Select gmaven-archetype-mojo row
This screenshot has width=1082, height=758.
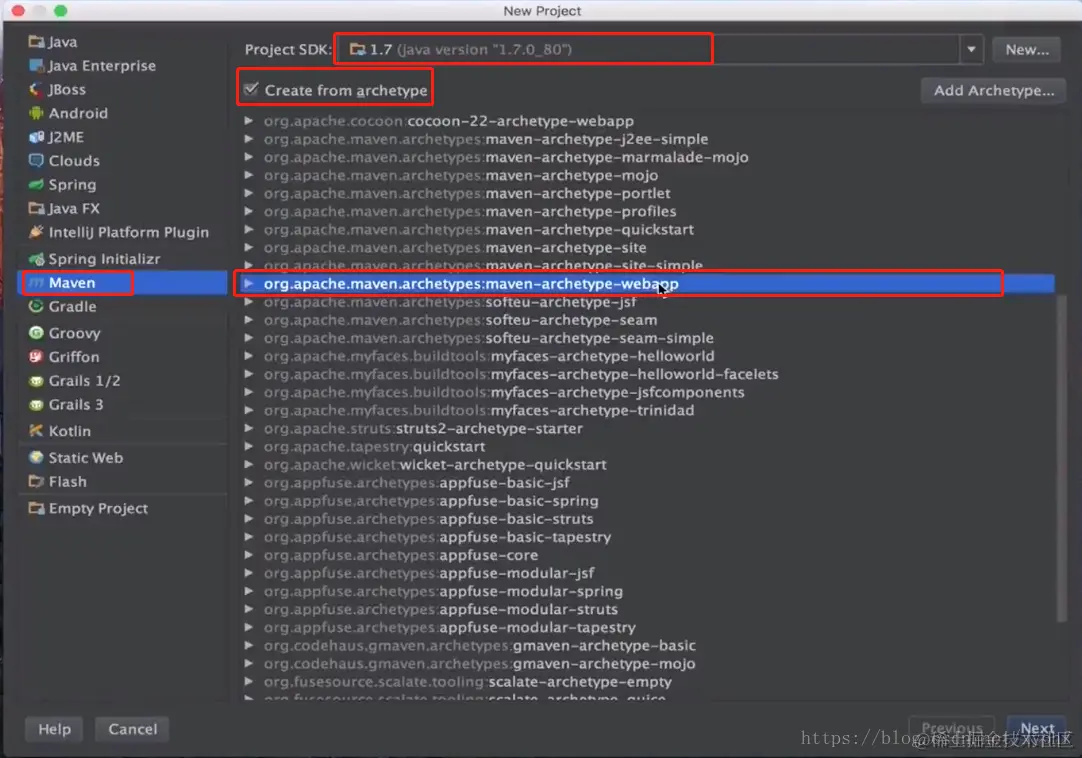coord(649,663)
